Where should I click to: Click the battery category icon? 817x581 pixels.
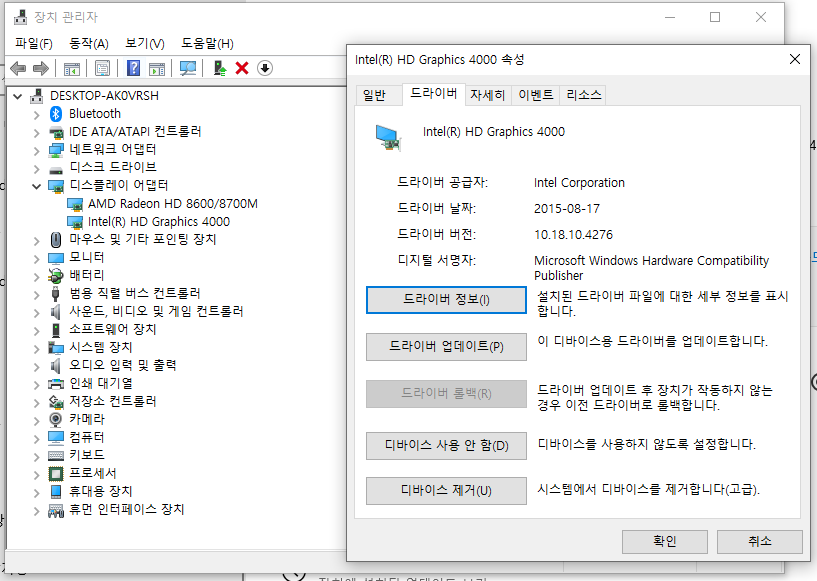click(56, 276)
